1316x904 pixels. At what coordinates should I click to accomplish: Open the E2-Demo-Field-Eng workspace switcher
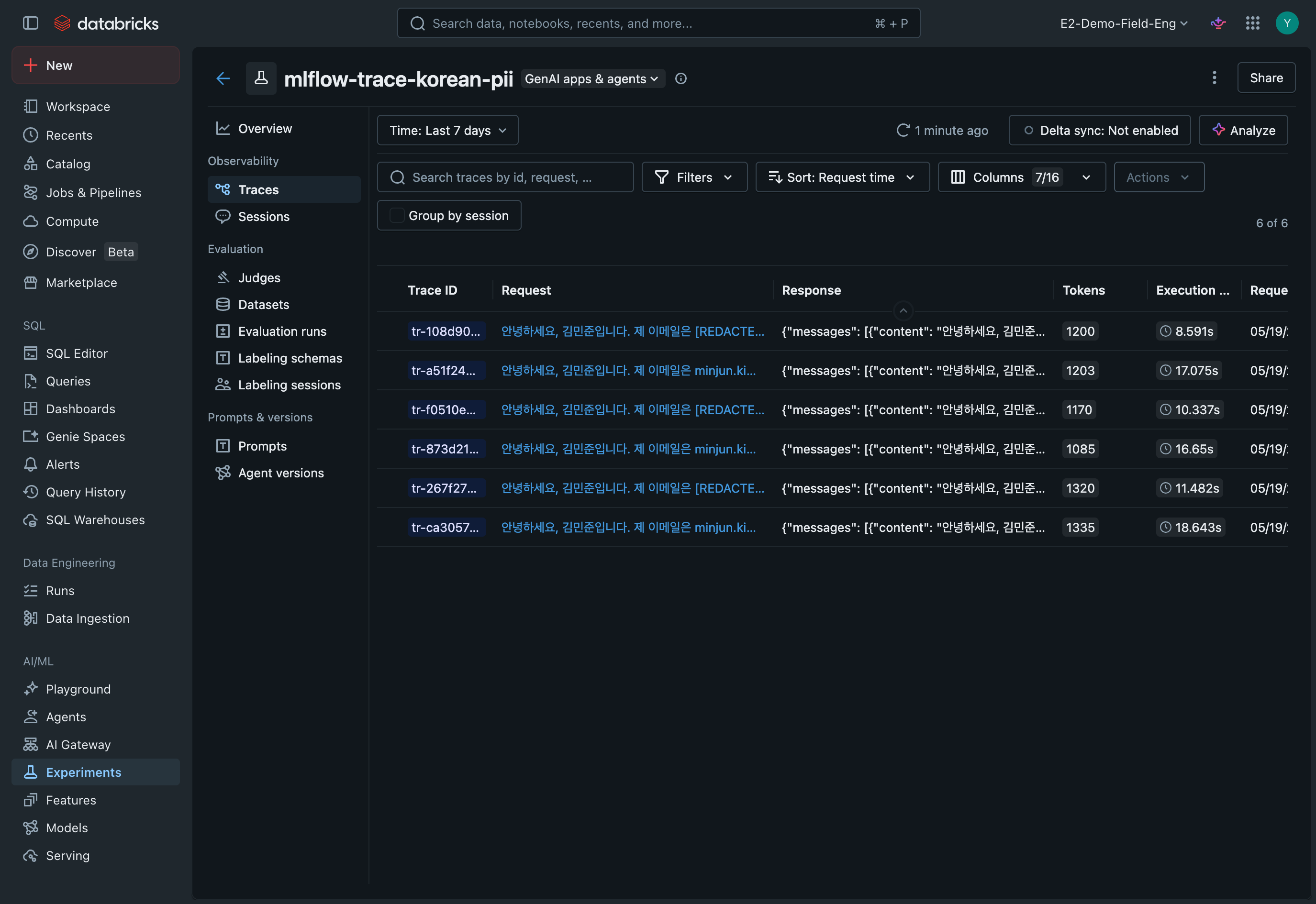click(1124, 23)
